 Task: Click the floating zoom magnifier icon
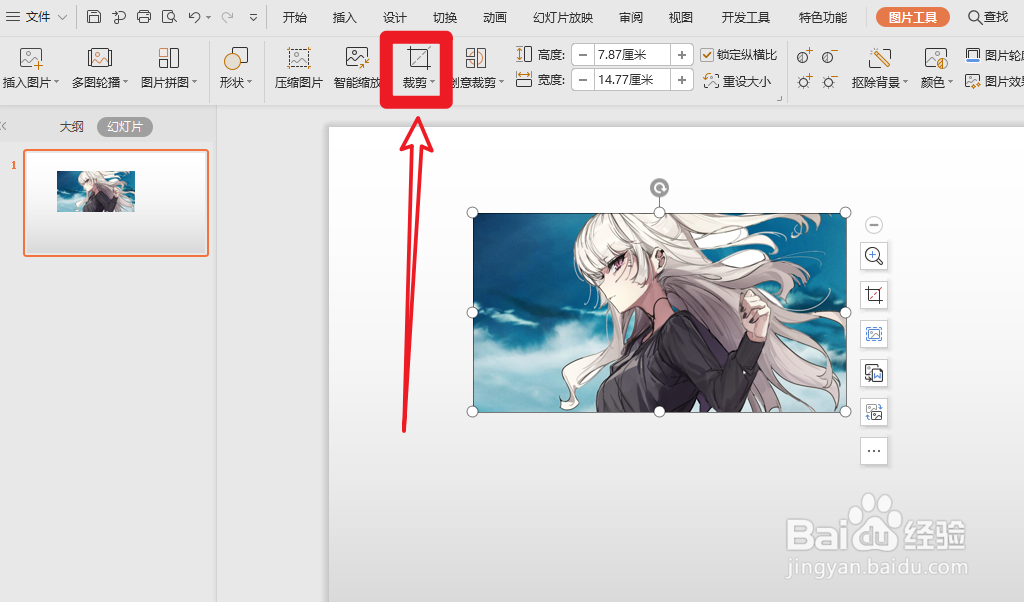[874, 256]
